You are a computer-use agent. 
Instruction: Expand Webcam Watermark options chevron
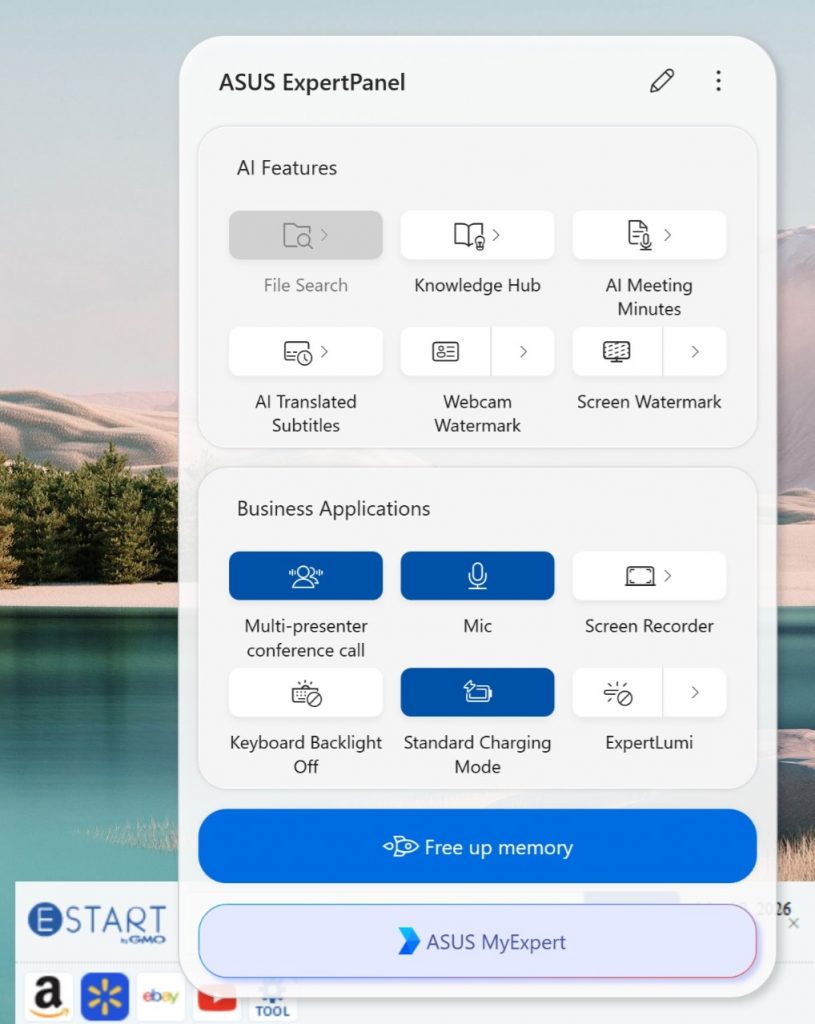523,352
